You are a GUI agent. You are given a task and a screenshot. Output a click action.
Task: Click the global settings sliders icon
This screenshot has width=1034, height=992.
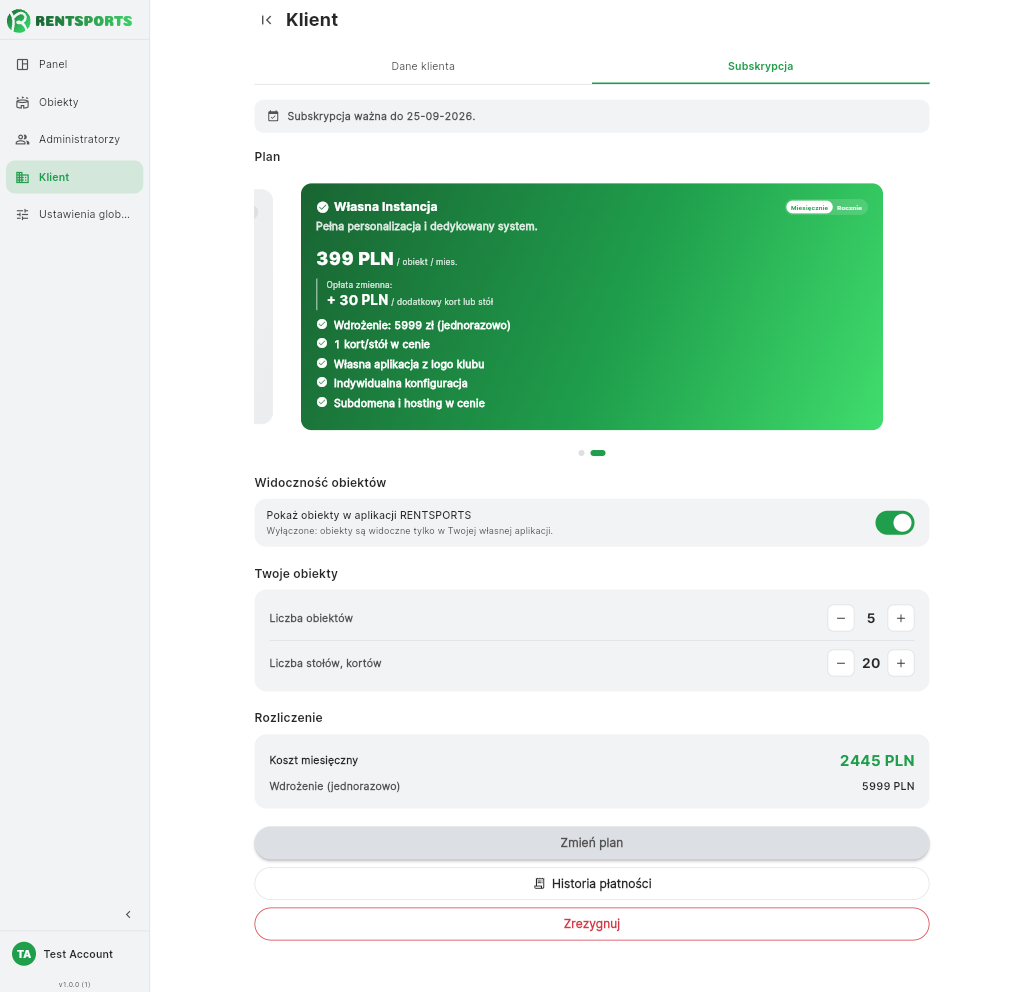pos(22,214)
